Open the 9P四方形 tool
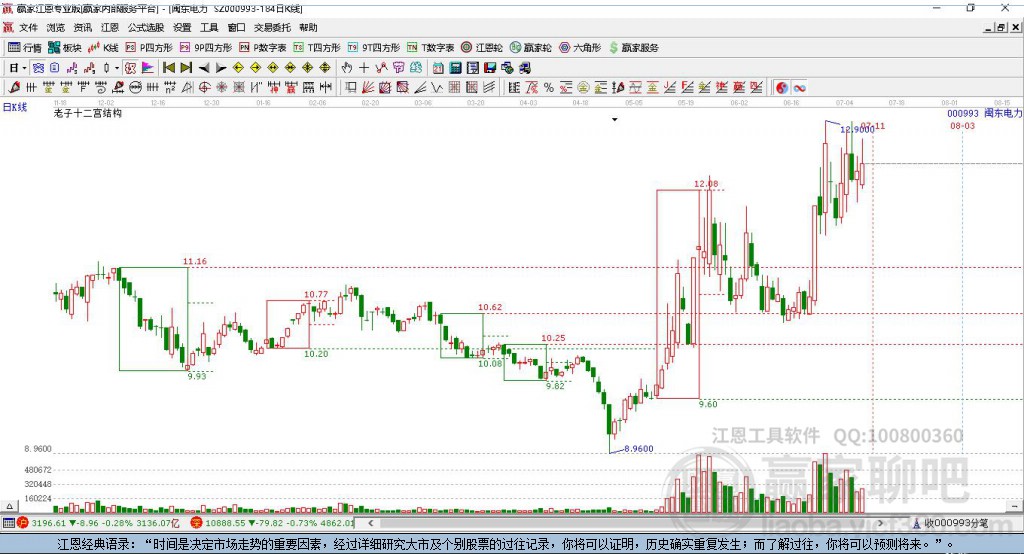1024x554 pixels. (x=206, y=48)
